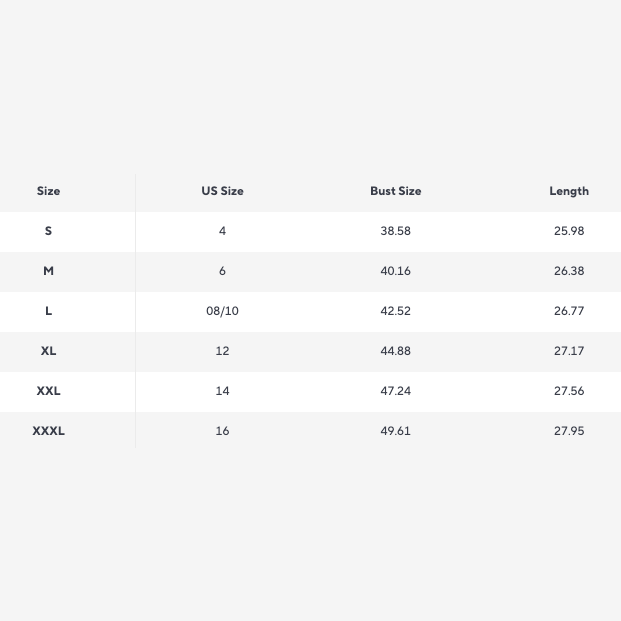The height and width of the screenshot is (621, 621).
Task: Click bust size value 44.88
Action: point(395,351)
